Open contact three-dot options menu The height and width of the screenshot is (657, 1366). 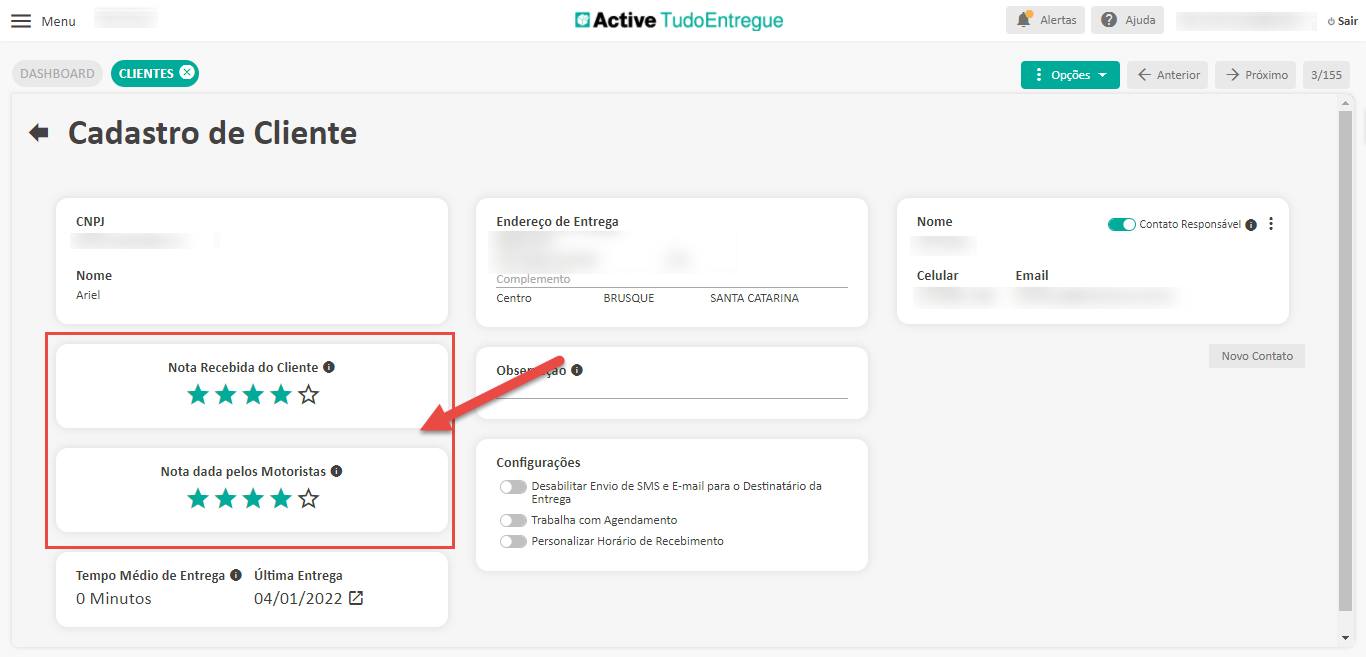click(x=1271, y=225)
